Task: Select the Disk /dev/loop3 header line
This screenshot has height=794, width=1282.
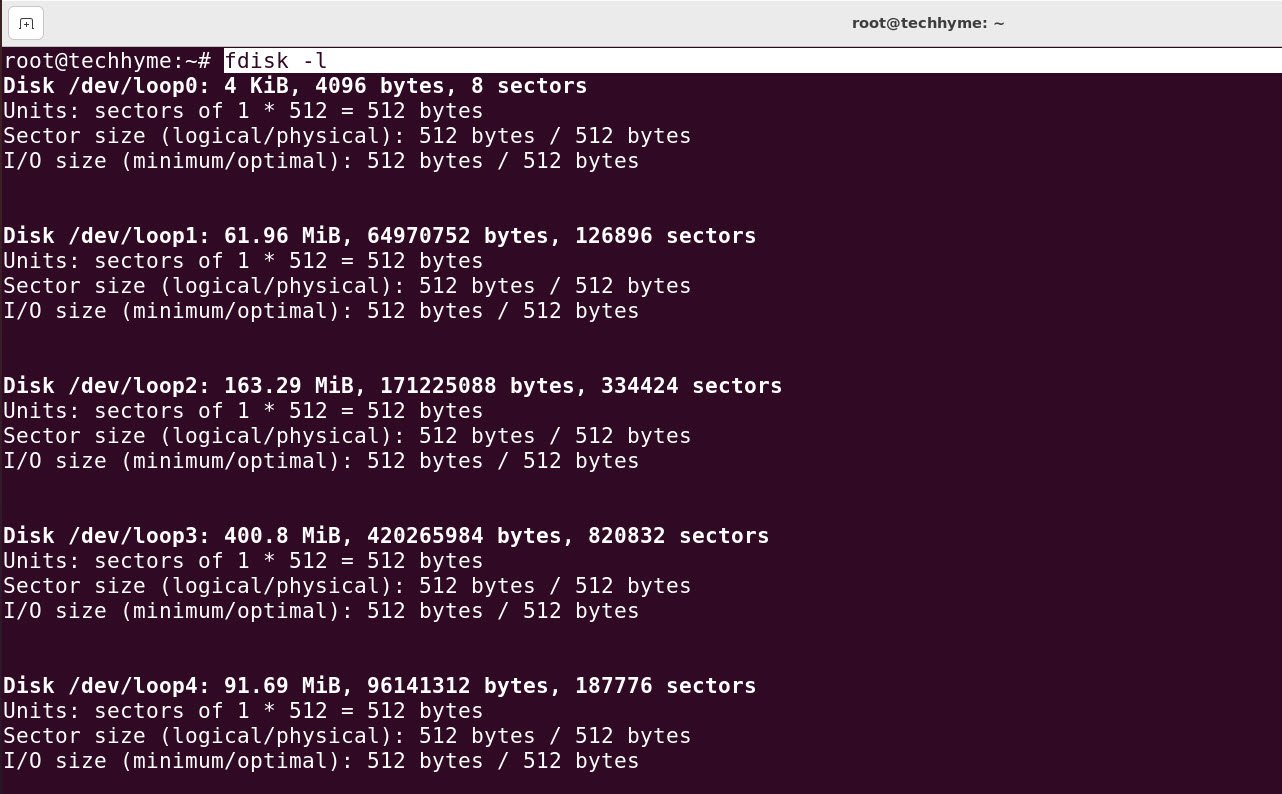Action: pyautogui.click(x=386, y=536)
